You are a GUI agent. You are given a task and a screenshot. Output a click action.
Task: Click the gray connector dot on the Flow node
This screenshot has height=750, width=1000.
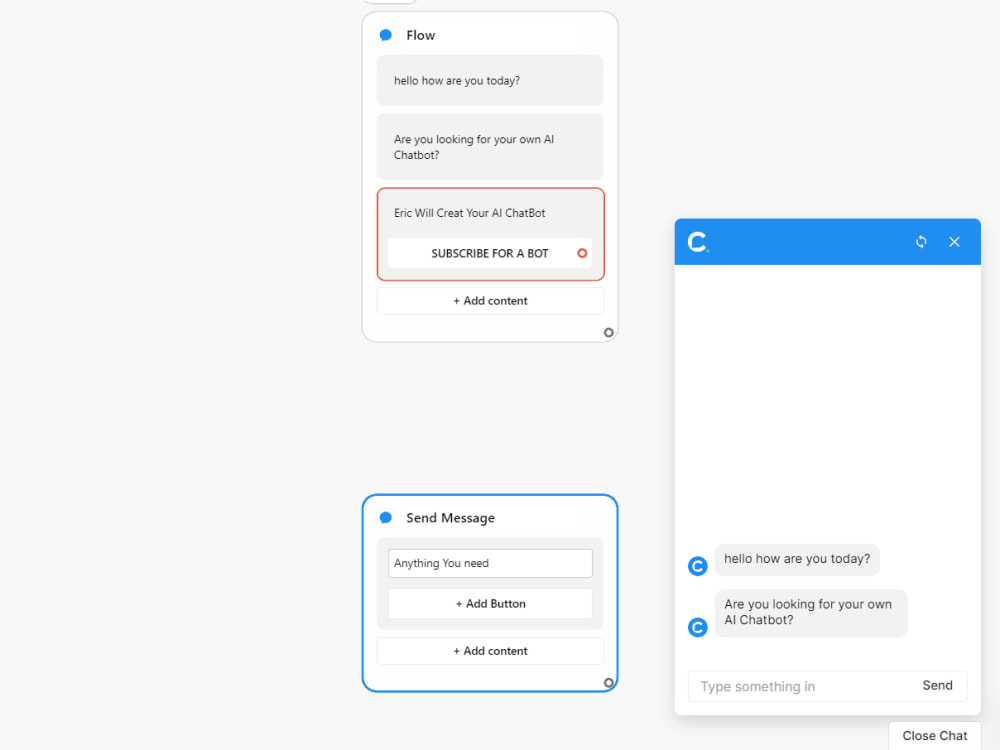click(x=608, y=332)
